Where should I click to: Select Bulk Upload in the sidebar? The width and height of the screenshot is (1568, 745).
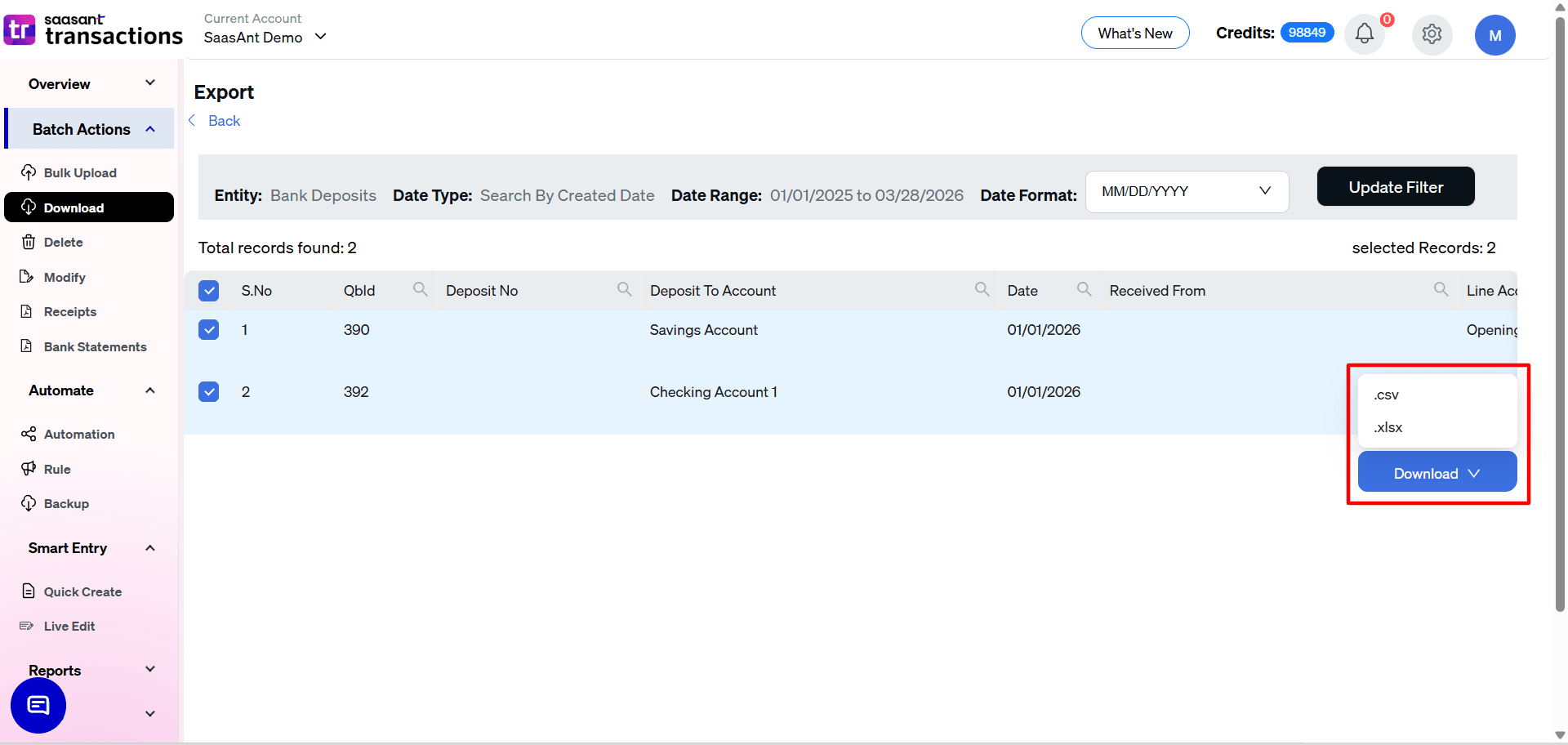tap(79, 172)
